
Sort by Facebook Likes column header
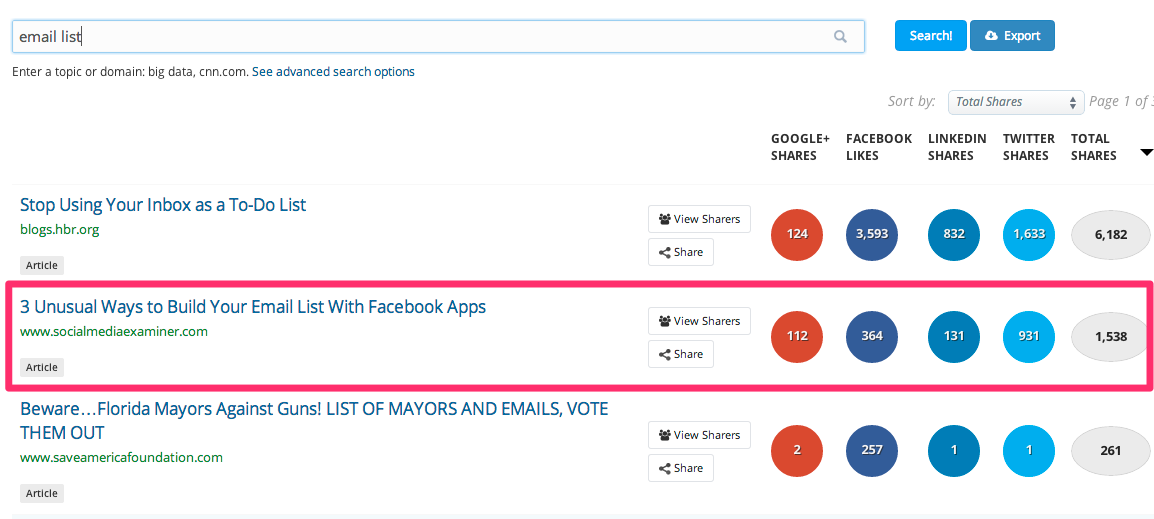click(x=879, y=146)
